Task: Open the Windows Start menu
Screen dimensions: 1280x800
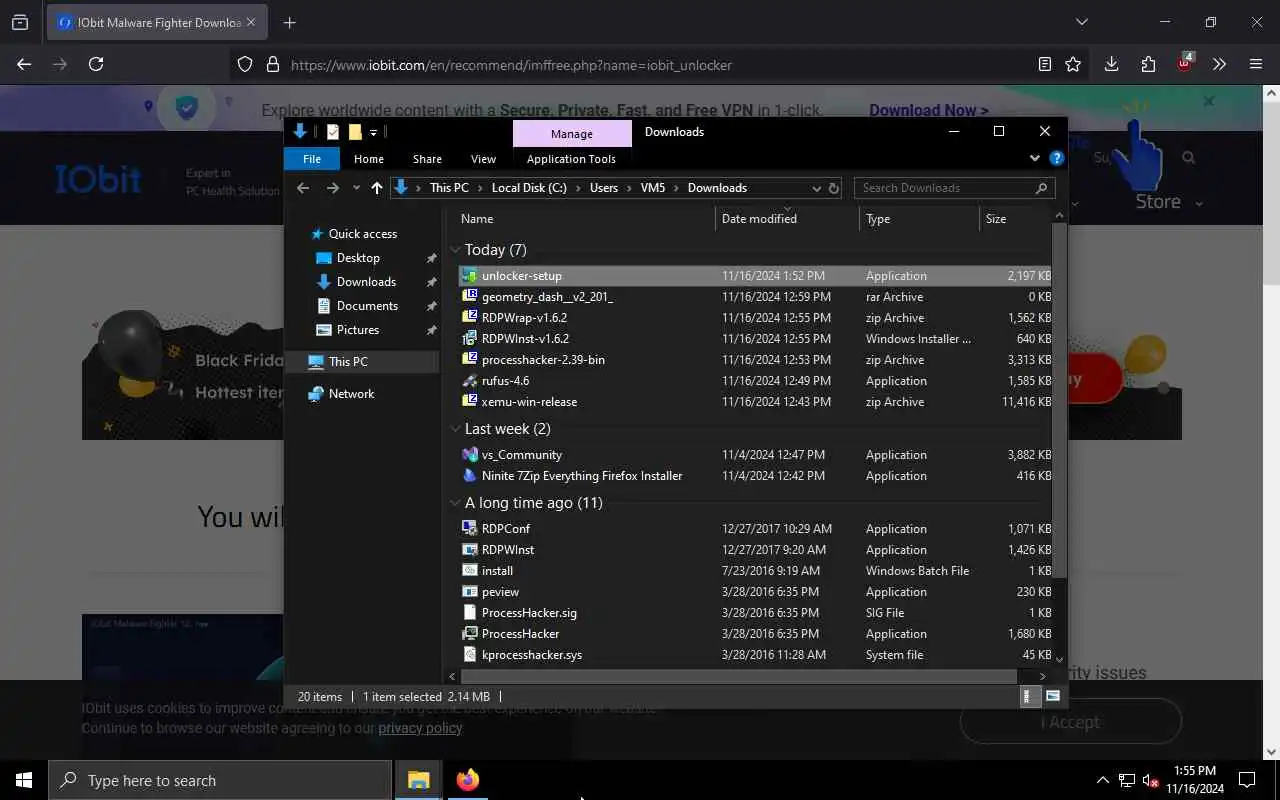Action: point(24,780)
